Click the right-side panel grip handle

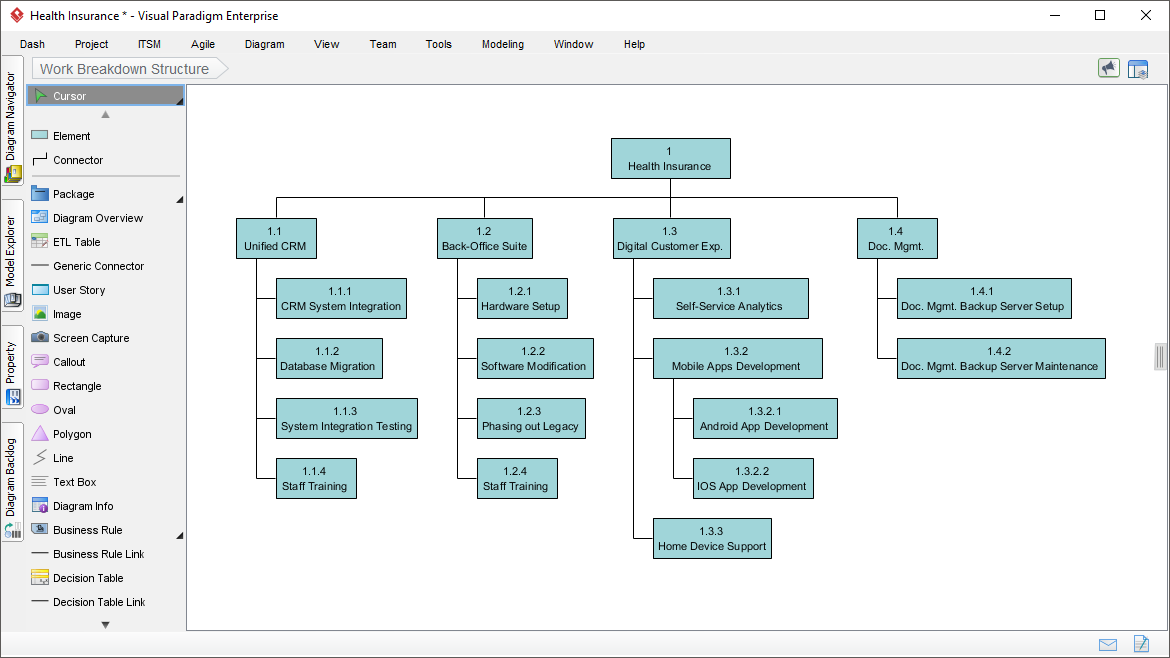[x=1160, y=357]
